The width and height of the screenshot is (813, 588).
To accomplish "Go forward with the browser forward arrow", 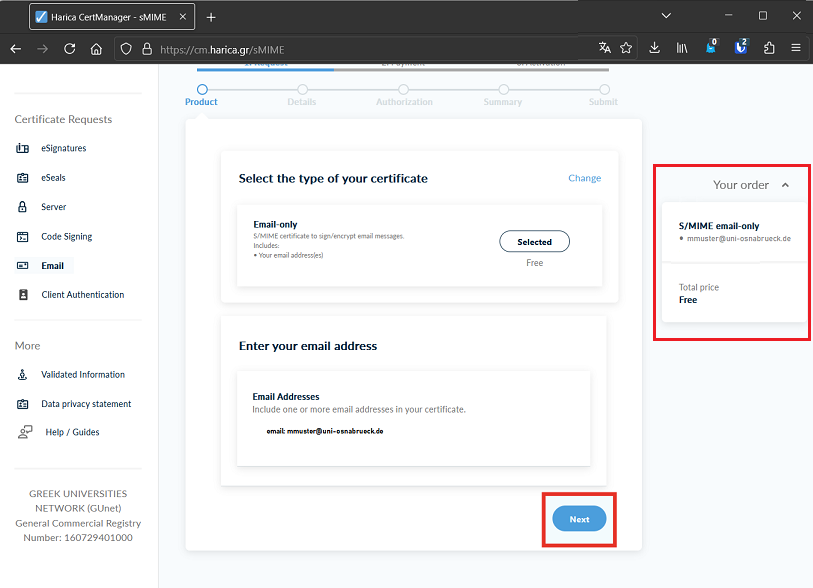I will tap(43, 49).
